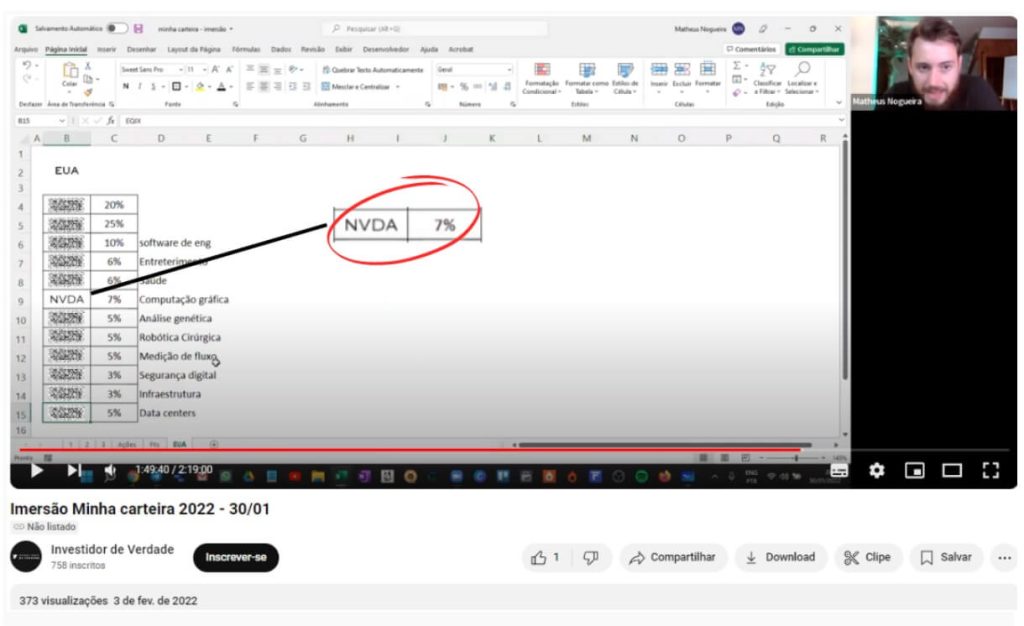
Task: Open Localizar e Selecionar menu
Action: (x=801, y=78)
